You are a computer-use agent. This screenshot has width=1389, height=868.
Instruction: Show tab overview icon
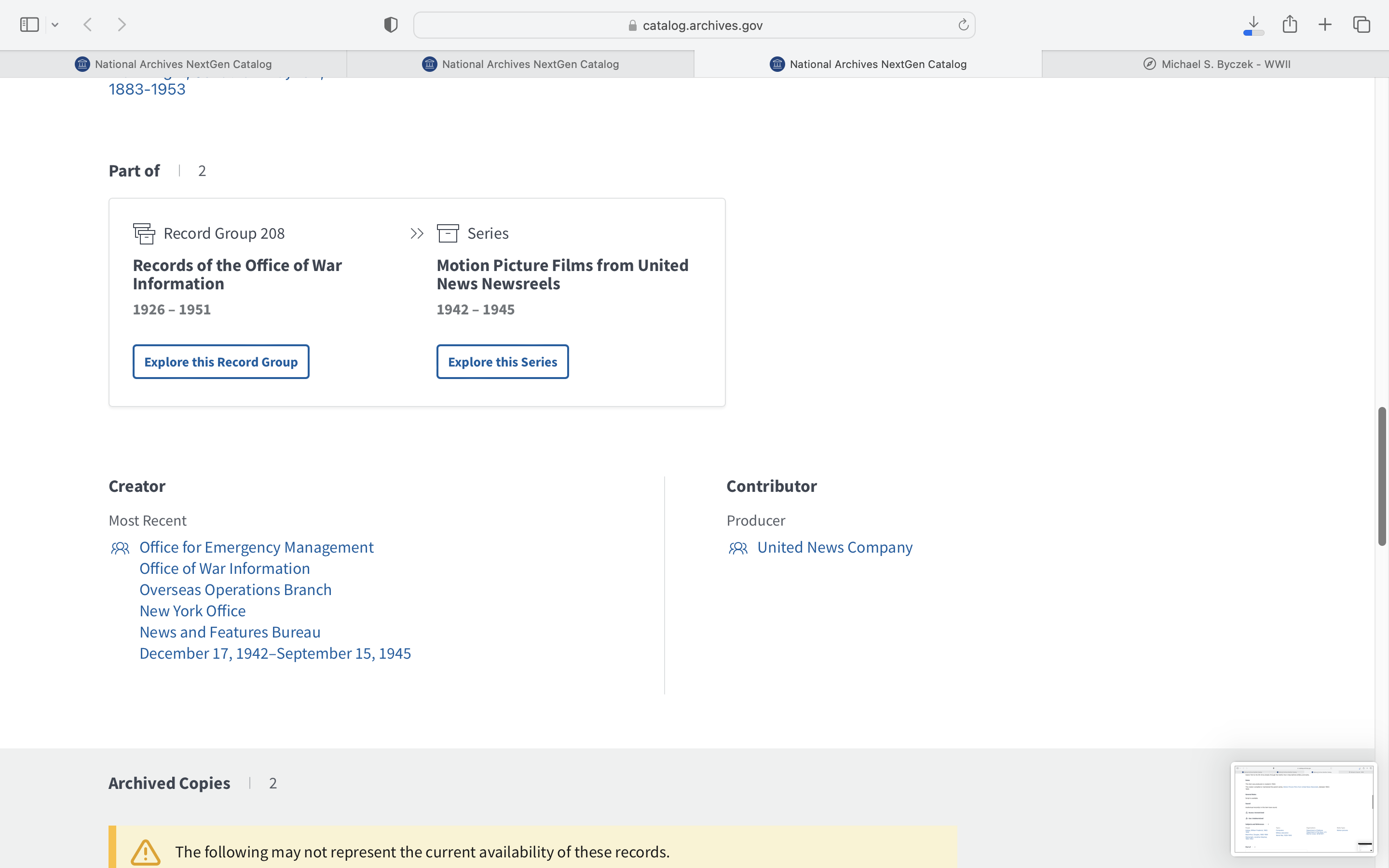tap(1362, 25)
